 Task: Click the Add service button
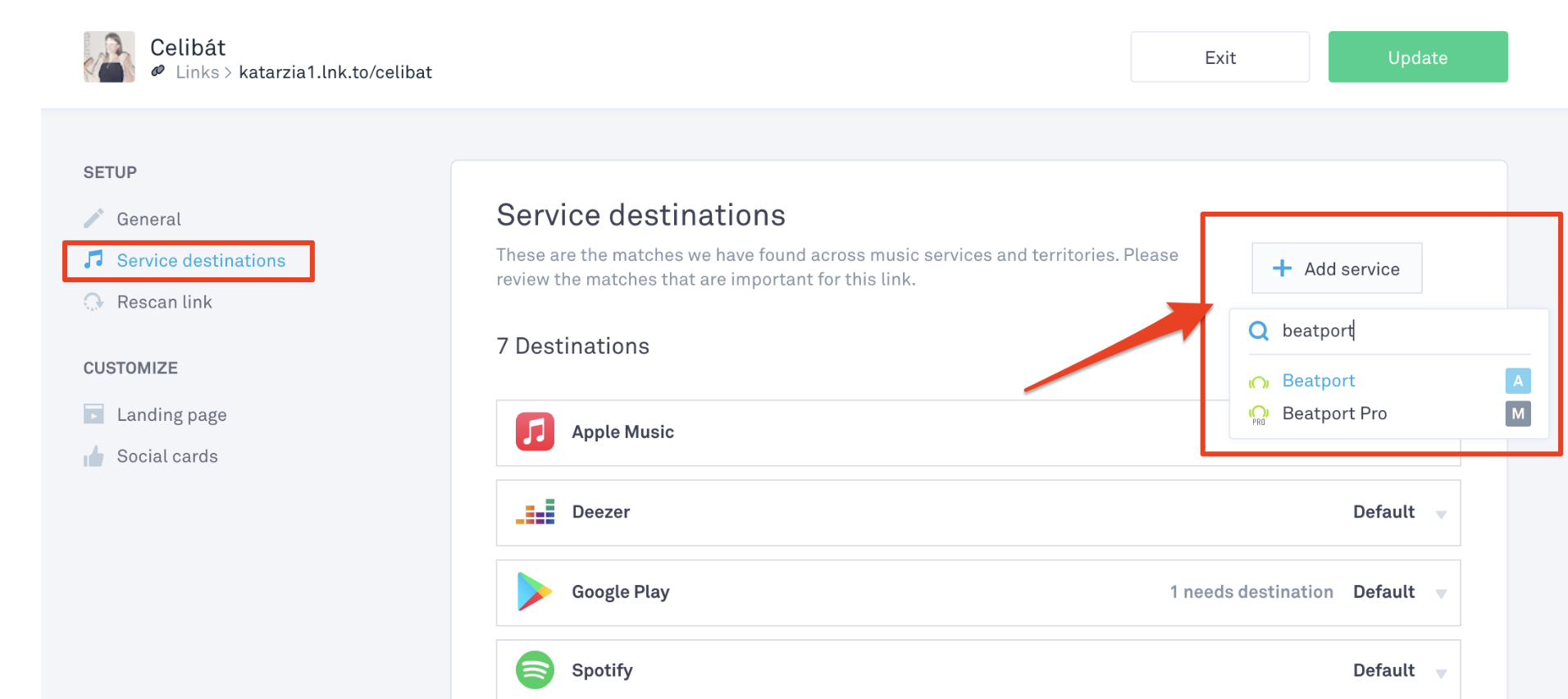pos(1337,268)
